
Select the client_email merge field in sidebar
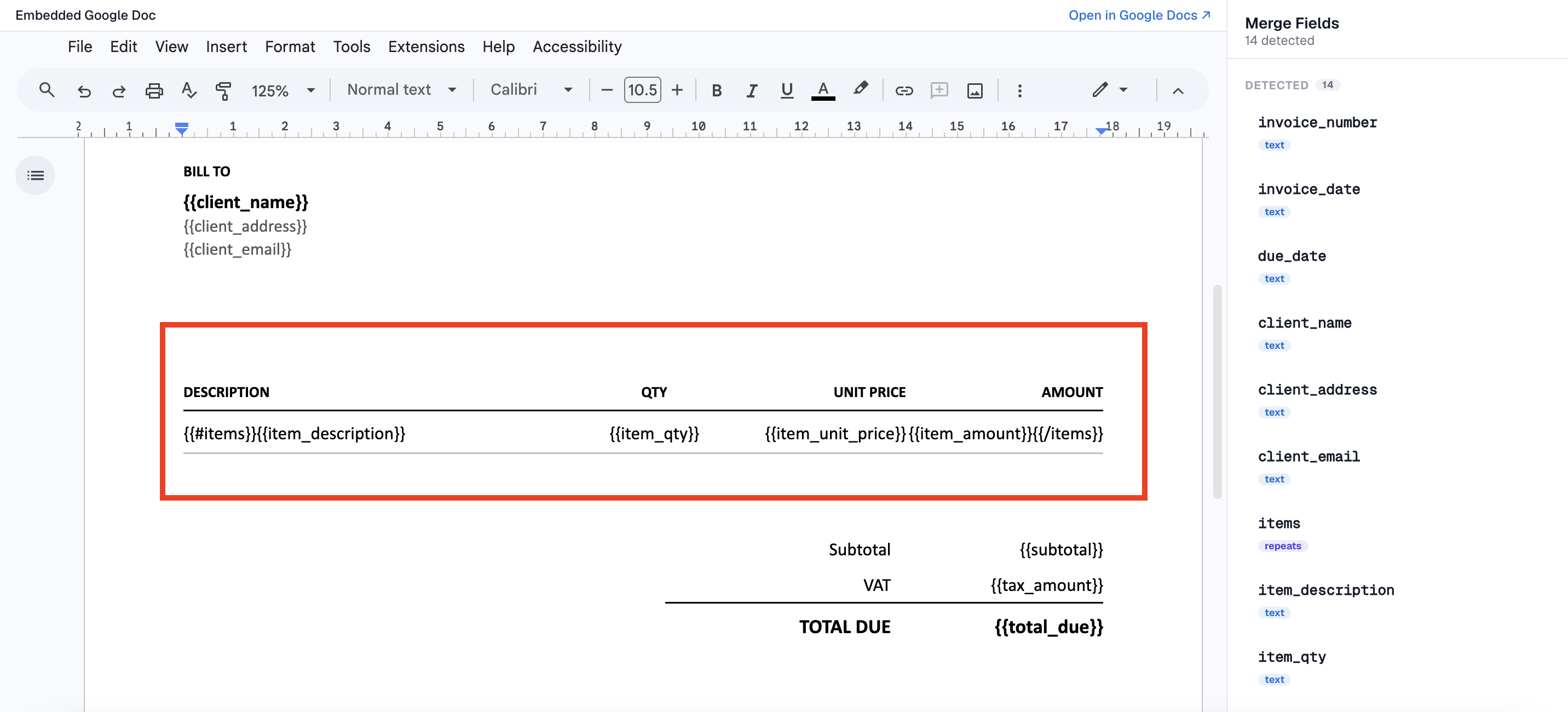point(1308,457)
